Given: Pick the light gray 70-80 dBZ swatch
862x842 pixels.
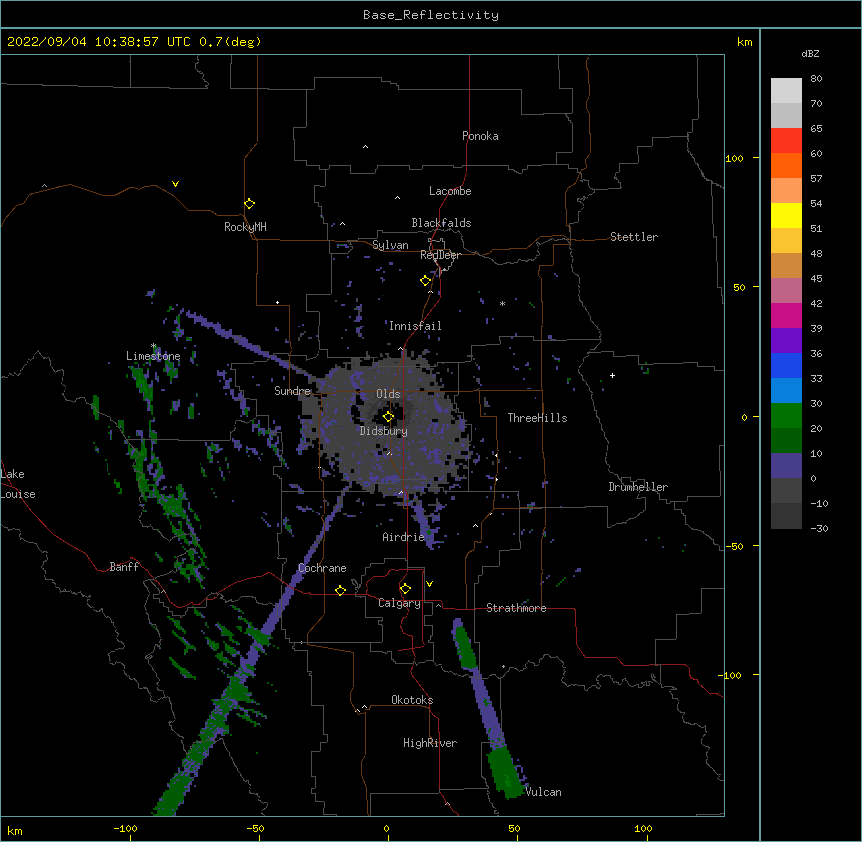Looking at the screenshot, I should click(x=786, y=91).
